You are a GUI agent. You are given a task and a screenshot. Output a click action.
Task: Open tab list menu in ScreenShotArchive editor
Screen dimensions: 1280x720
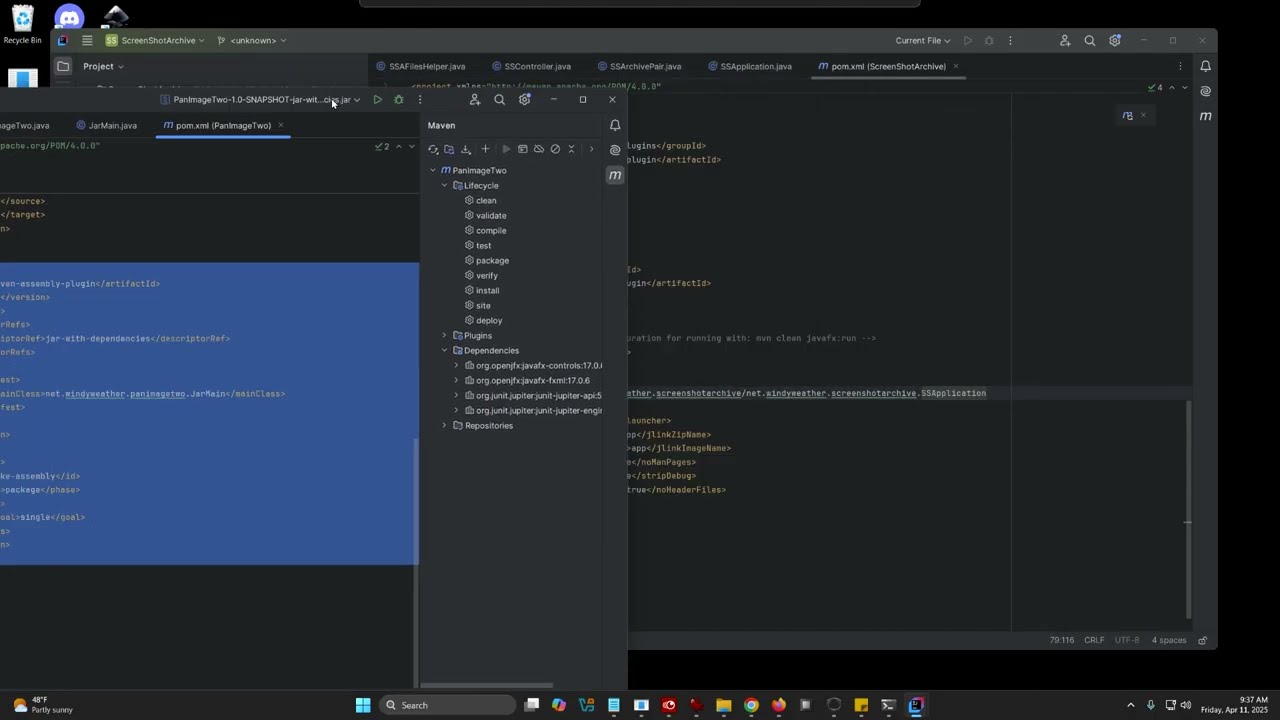[1180, 66]
